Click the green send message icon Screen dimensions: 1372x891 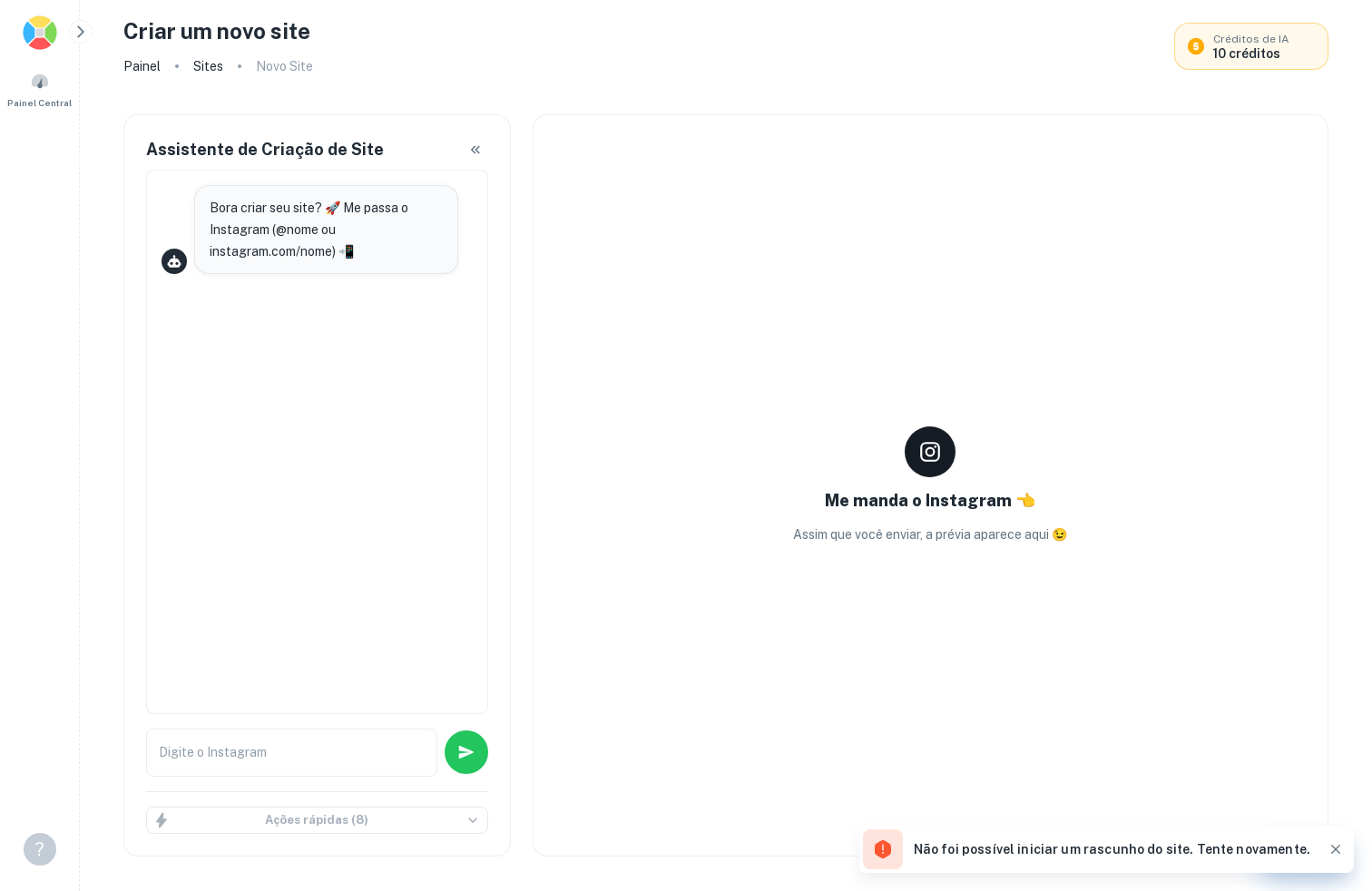click(466, 752)
